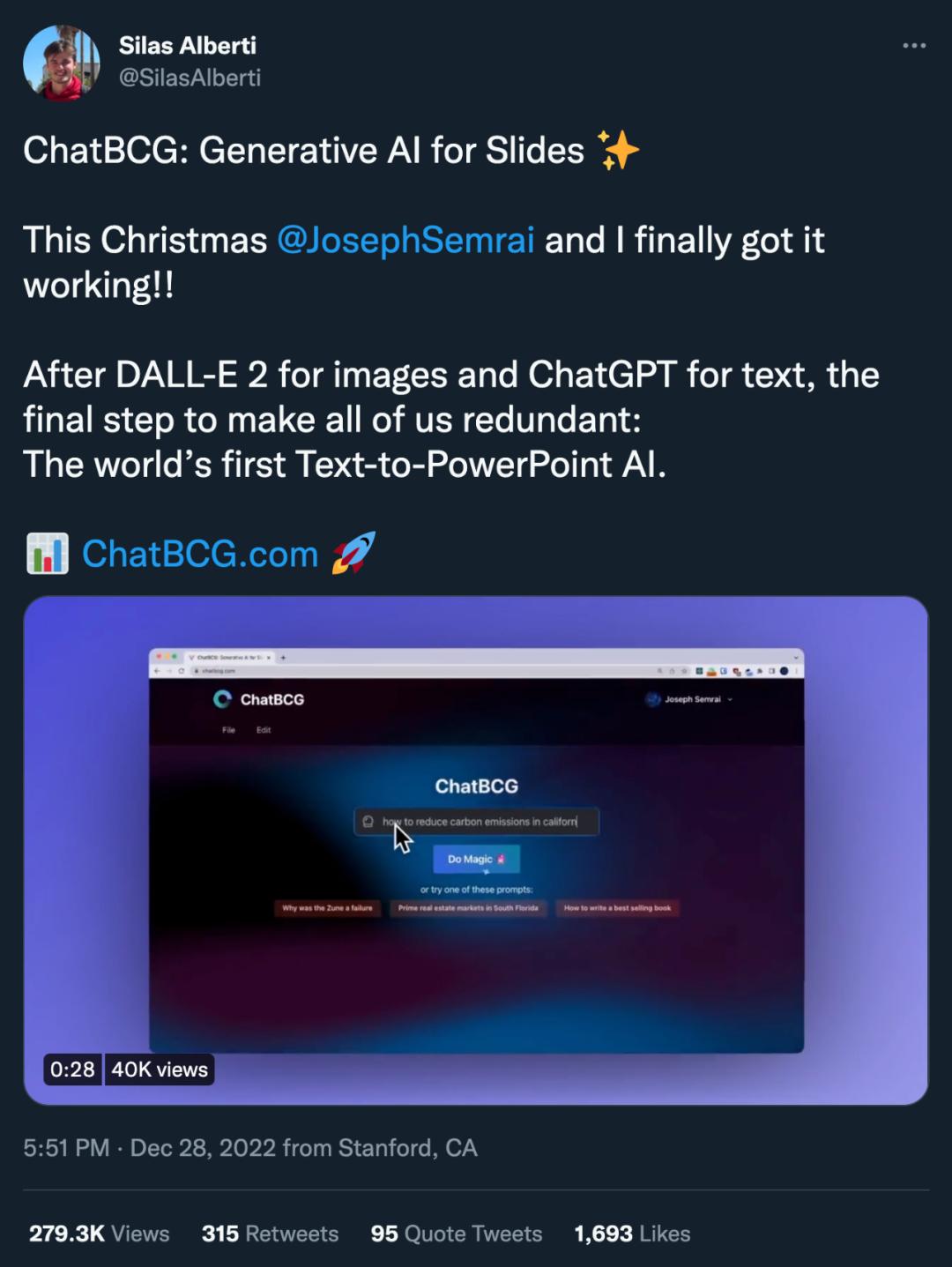Open the File menu in ChatBCG

coord(228,730)
